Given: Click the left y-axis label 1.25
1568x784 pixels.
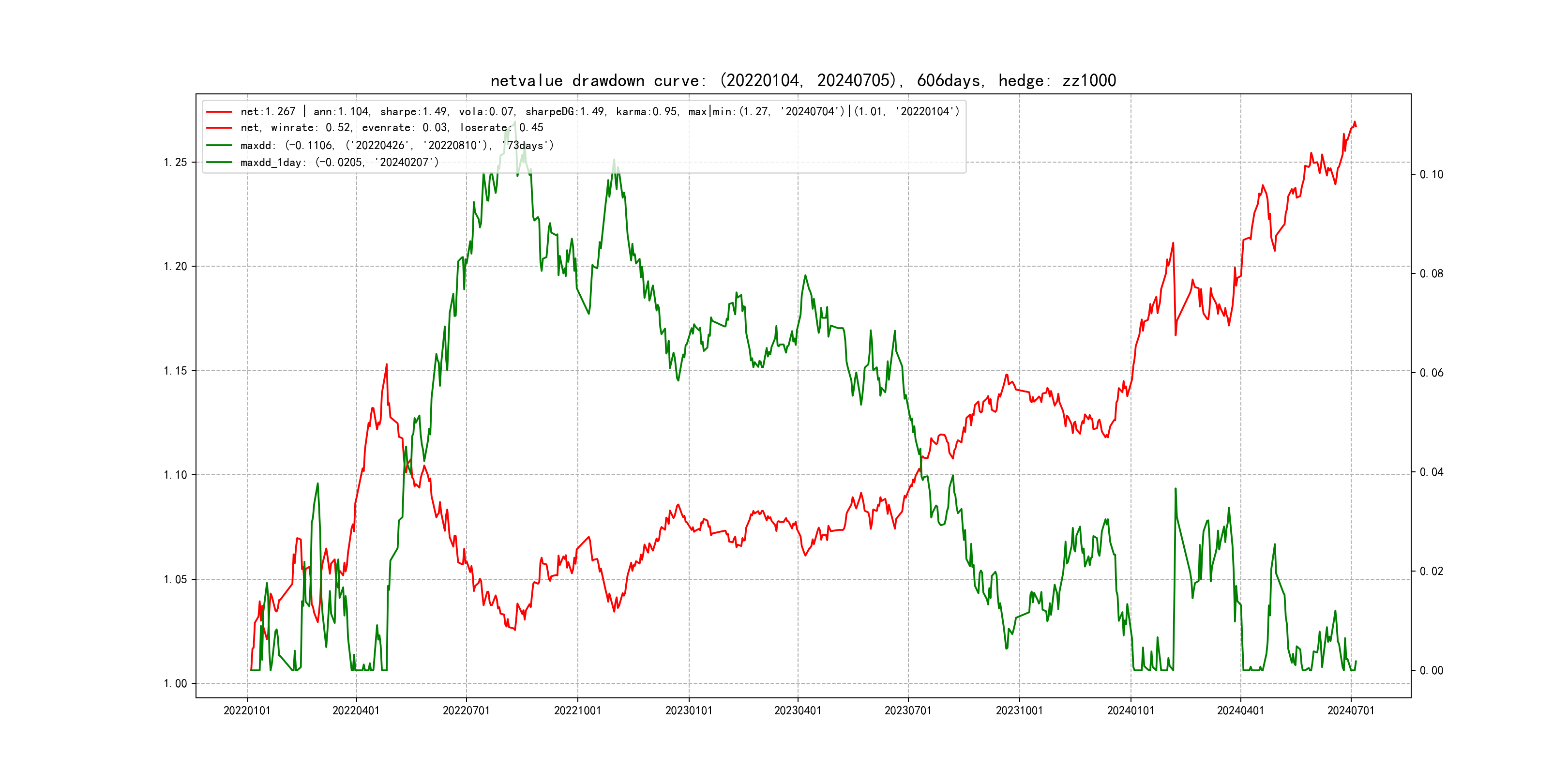Looking at the screenshot, I should (175, 162).
